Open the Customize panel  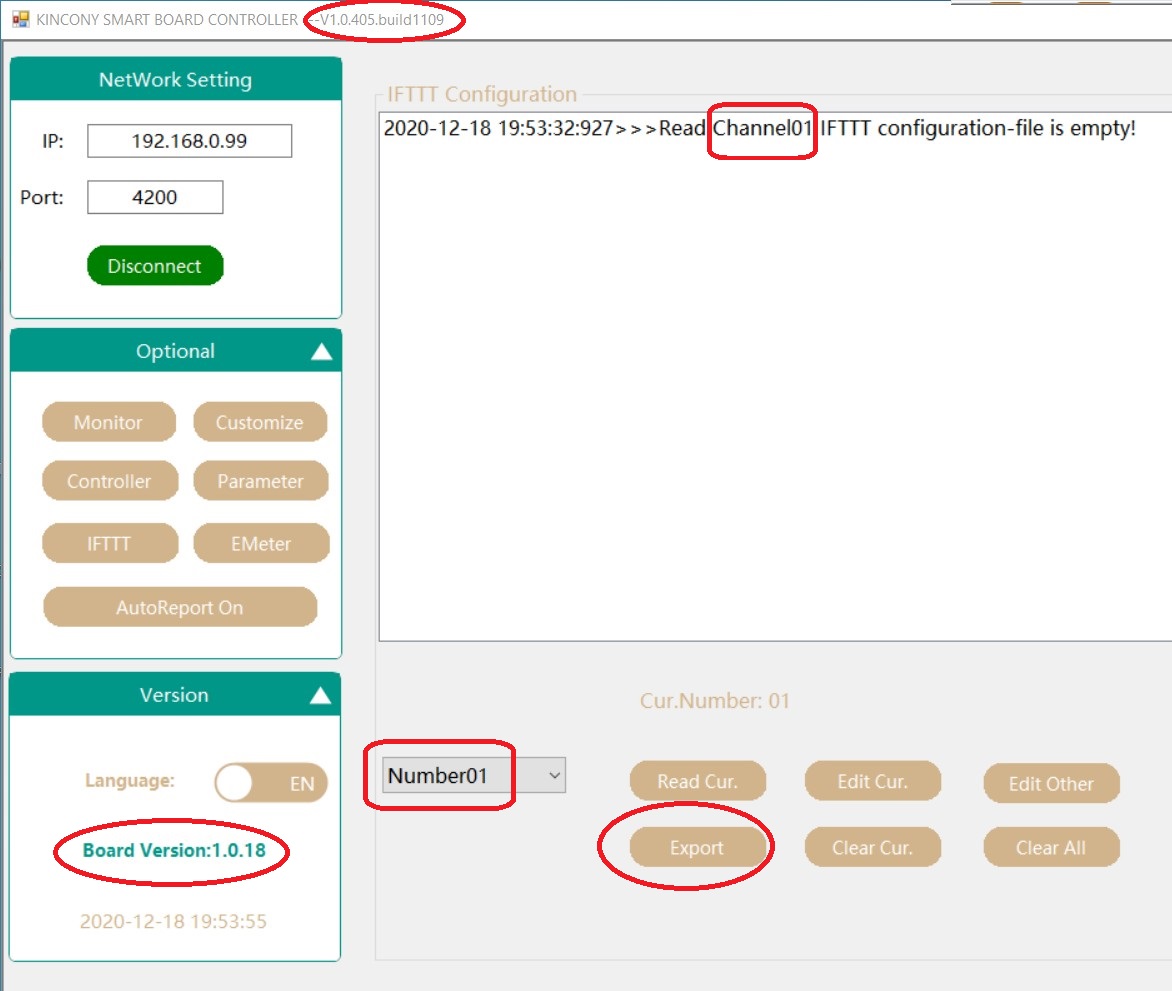(259, 422)
